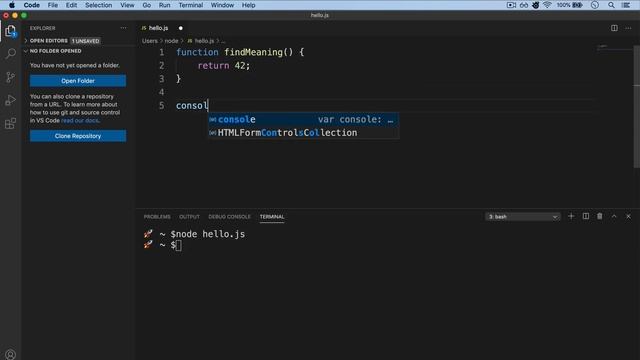Viewport: 640px width, 360px height.
Task: Open the Window menu
Action: [x=222, y=5]
